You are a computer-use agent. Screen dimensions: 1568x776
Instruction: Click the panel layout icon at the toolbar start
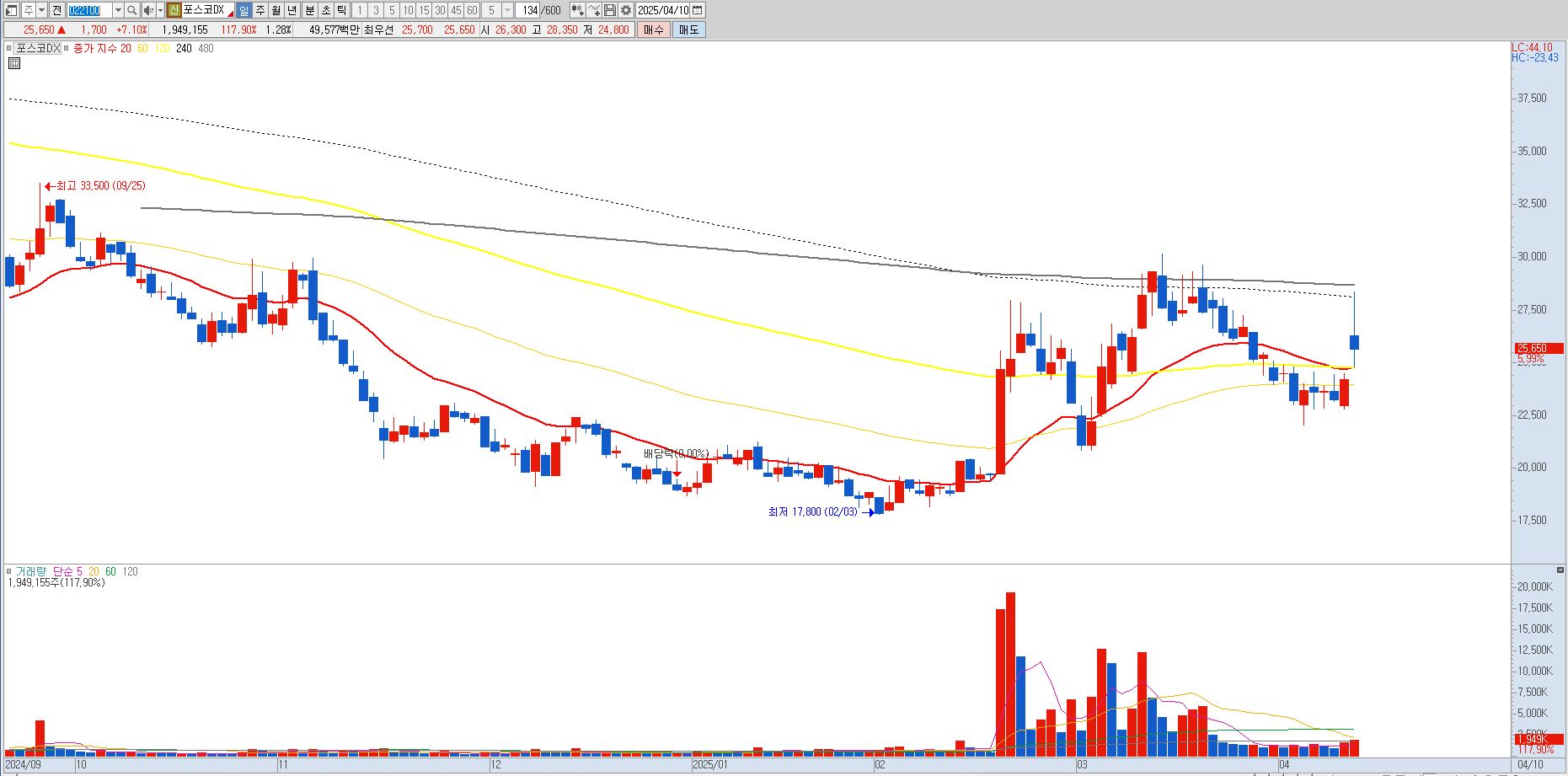click(x=12, y=10)
